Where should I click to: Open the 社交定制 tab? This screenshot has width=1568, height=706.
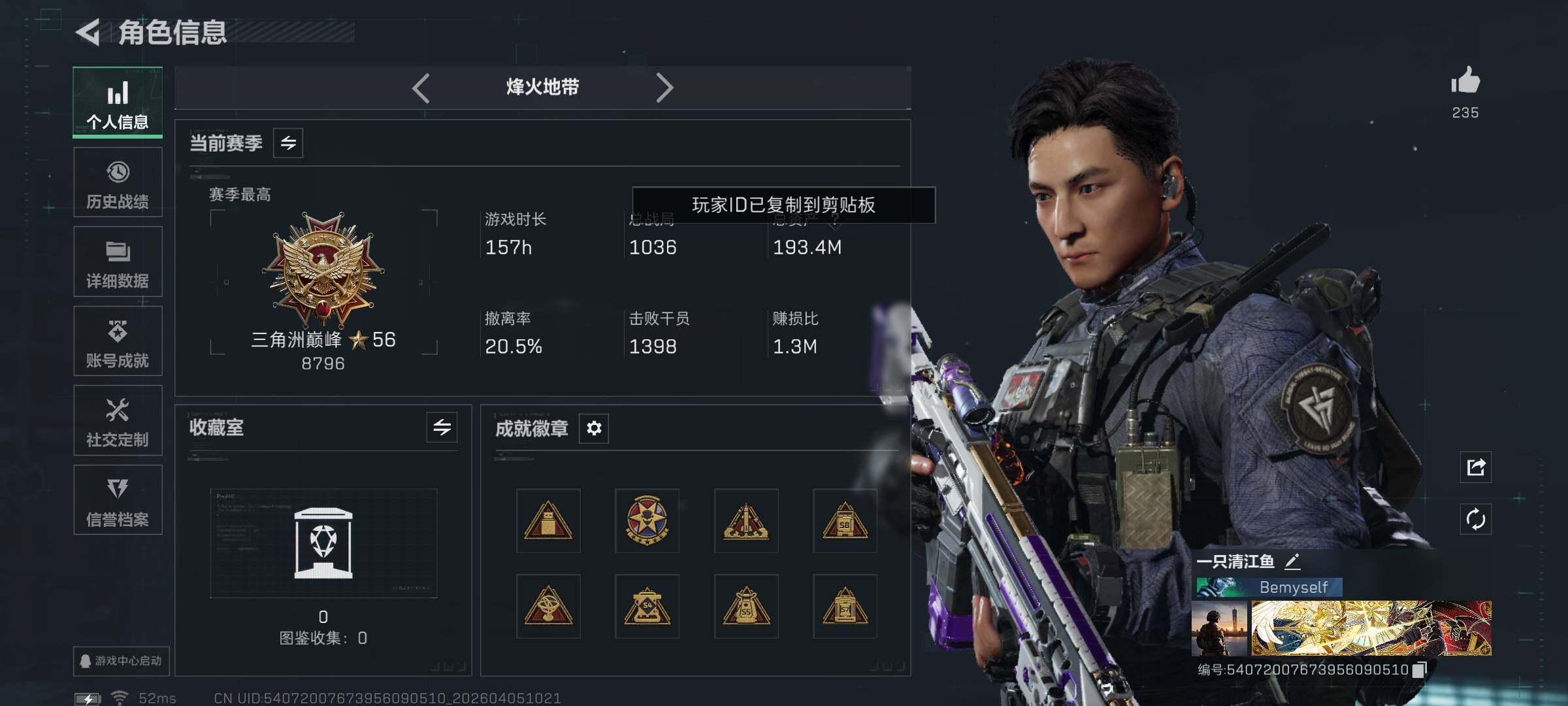[118, 420]
